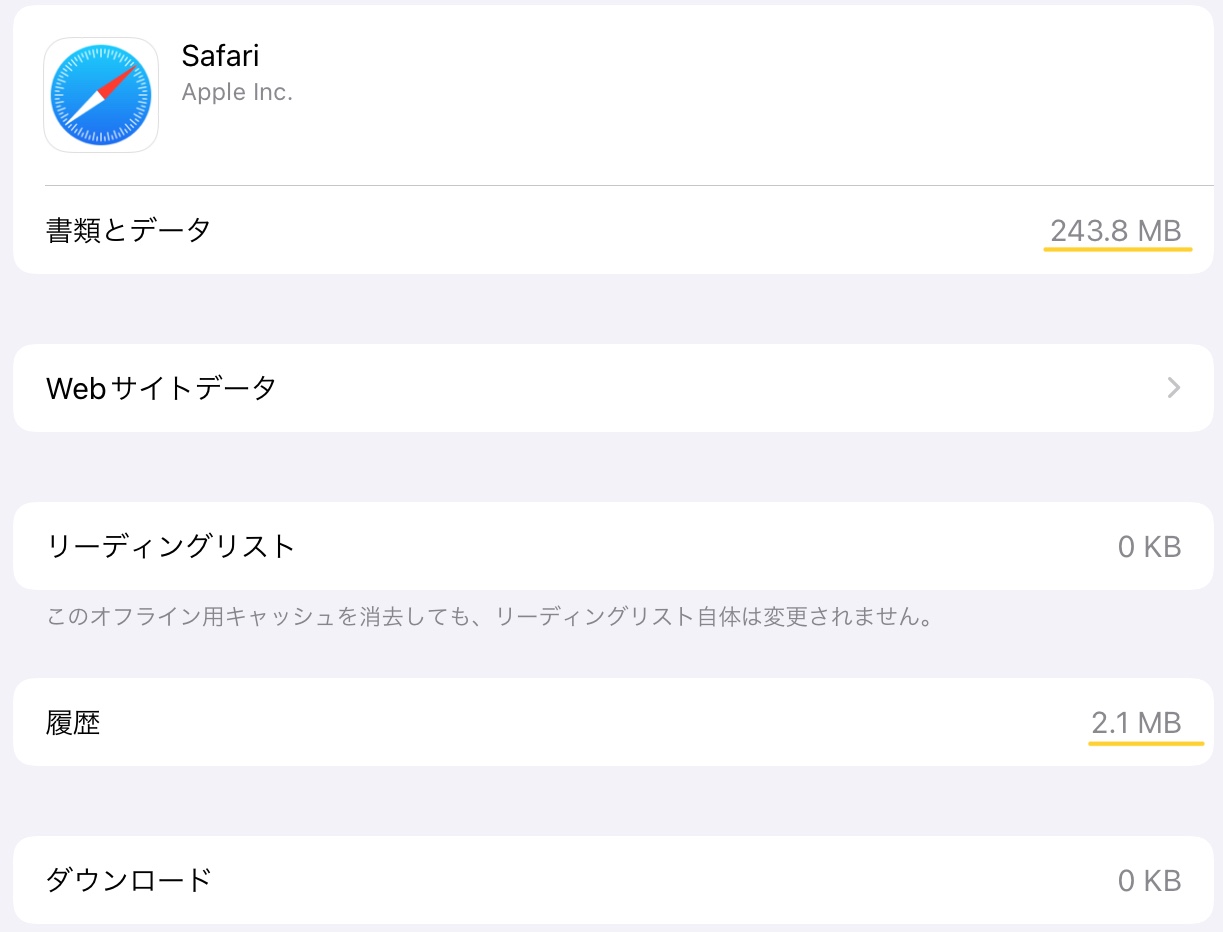
Task: Select the リーディングリスト label
Action: click(171, 546)
